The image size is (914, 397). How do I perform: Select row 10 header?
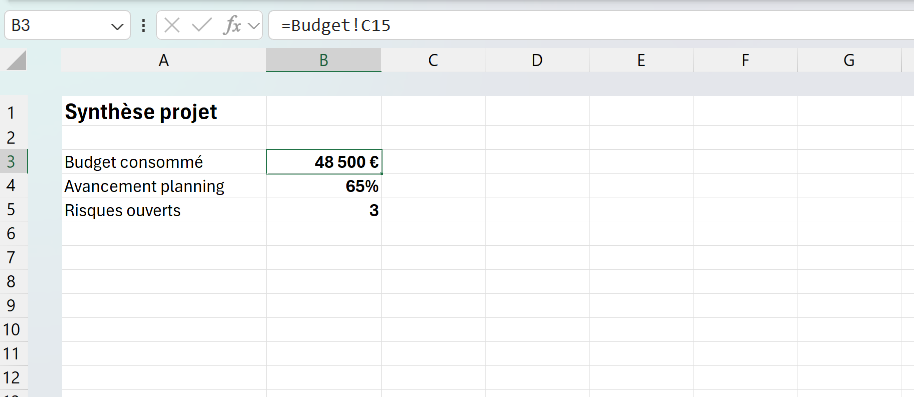(14, 329)
